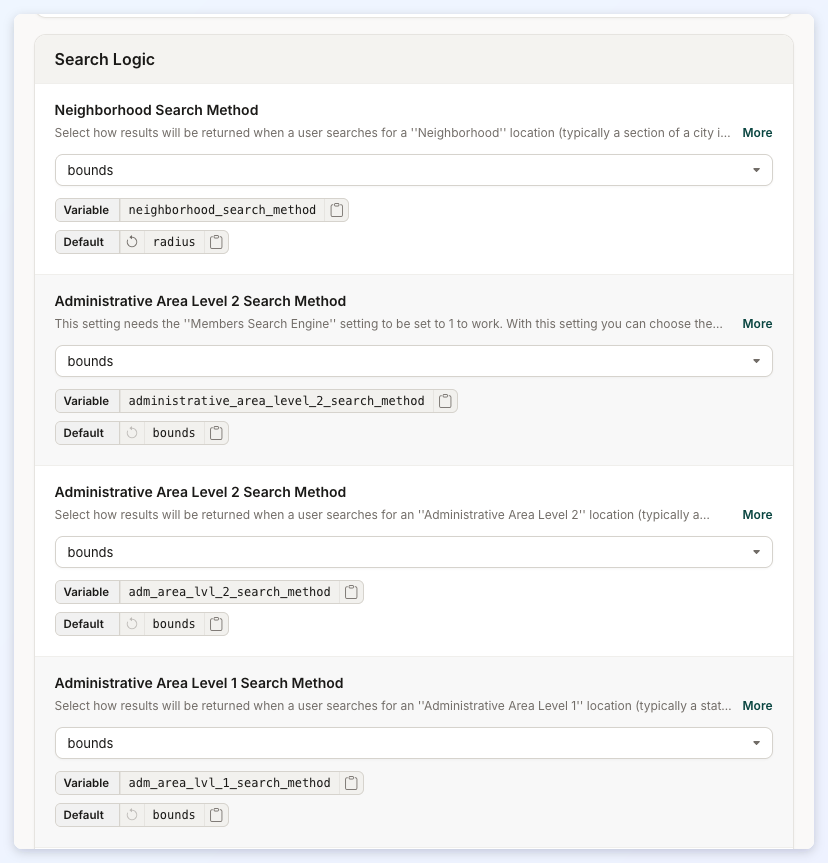828x863 pixels.
Task: Select the adm_area_lvl_2_search_method variable text
Action: (229, 592)
